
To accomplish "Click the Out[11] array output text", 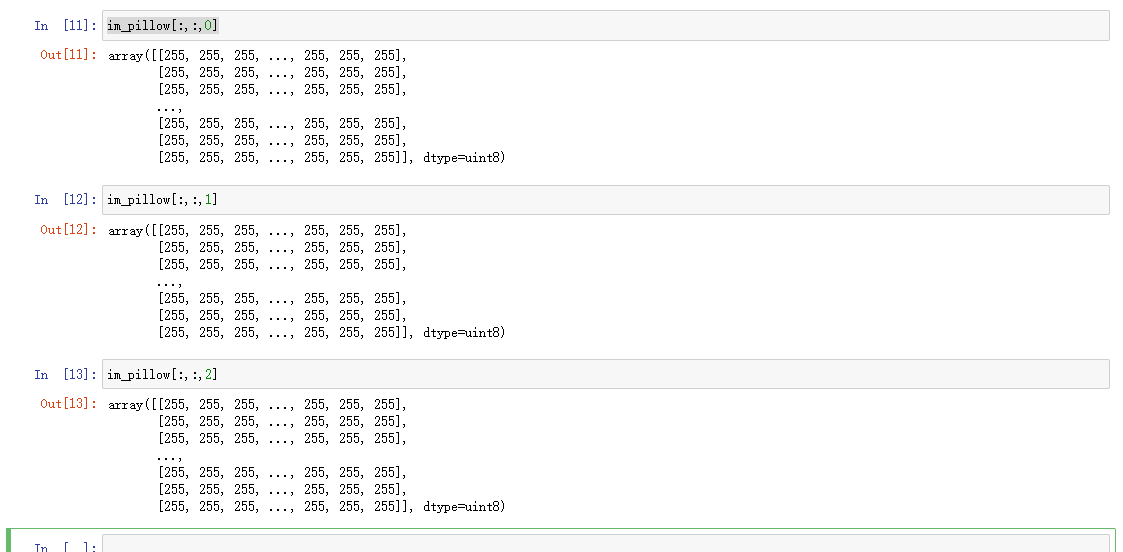I will pos(307,107).
